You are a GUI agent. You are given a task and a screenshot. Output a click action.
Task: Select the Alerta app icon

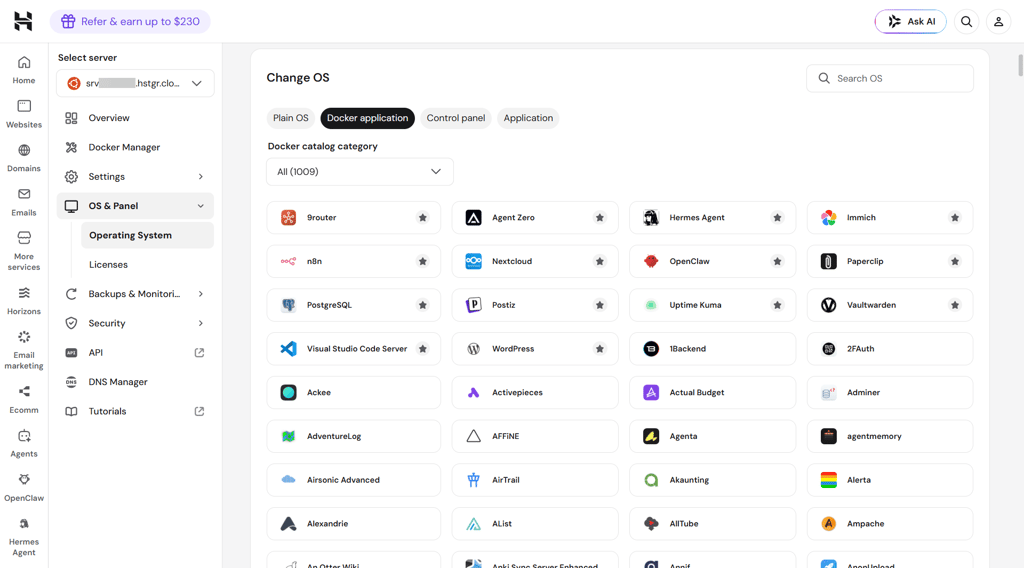[829, 480]
